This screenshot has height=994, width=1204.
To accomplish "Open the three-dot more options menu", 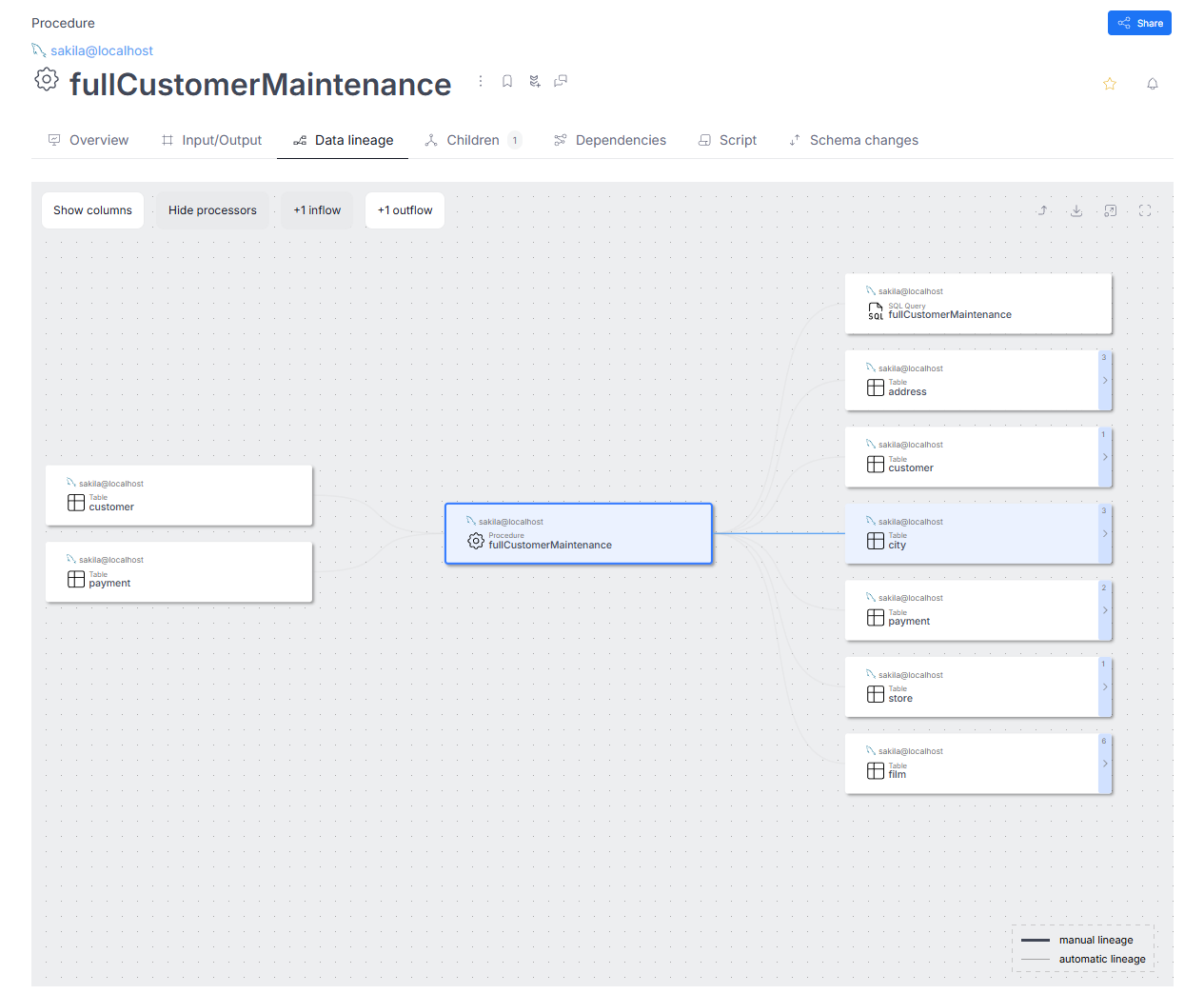I will (481, 81).
